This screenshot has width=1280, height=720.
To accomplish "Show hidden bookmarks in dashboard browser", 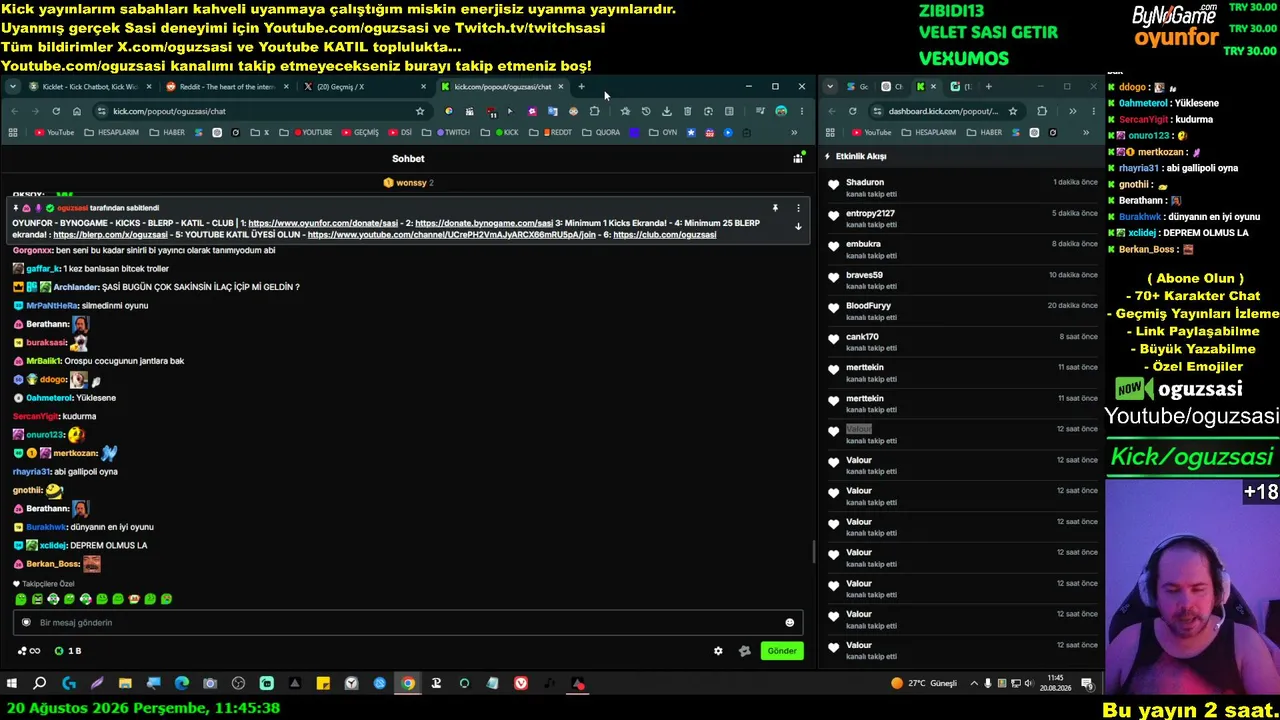I will click(1086, 132).
